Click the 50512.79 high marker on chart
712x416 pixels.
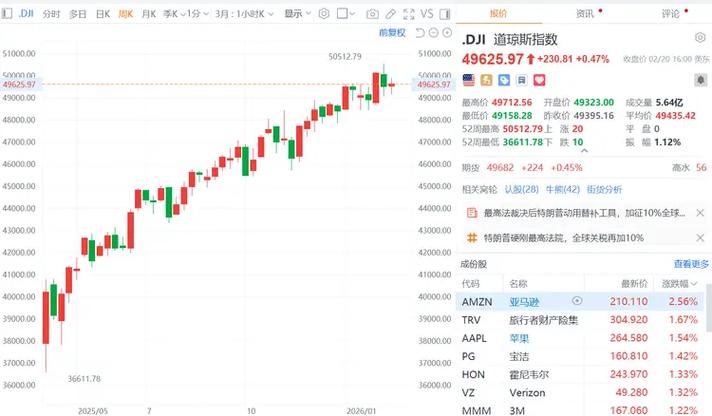[345, 56]
